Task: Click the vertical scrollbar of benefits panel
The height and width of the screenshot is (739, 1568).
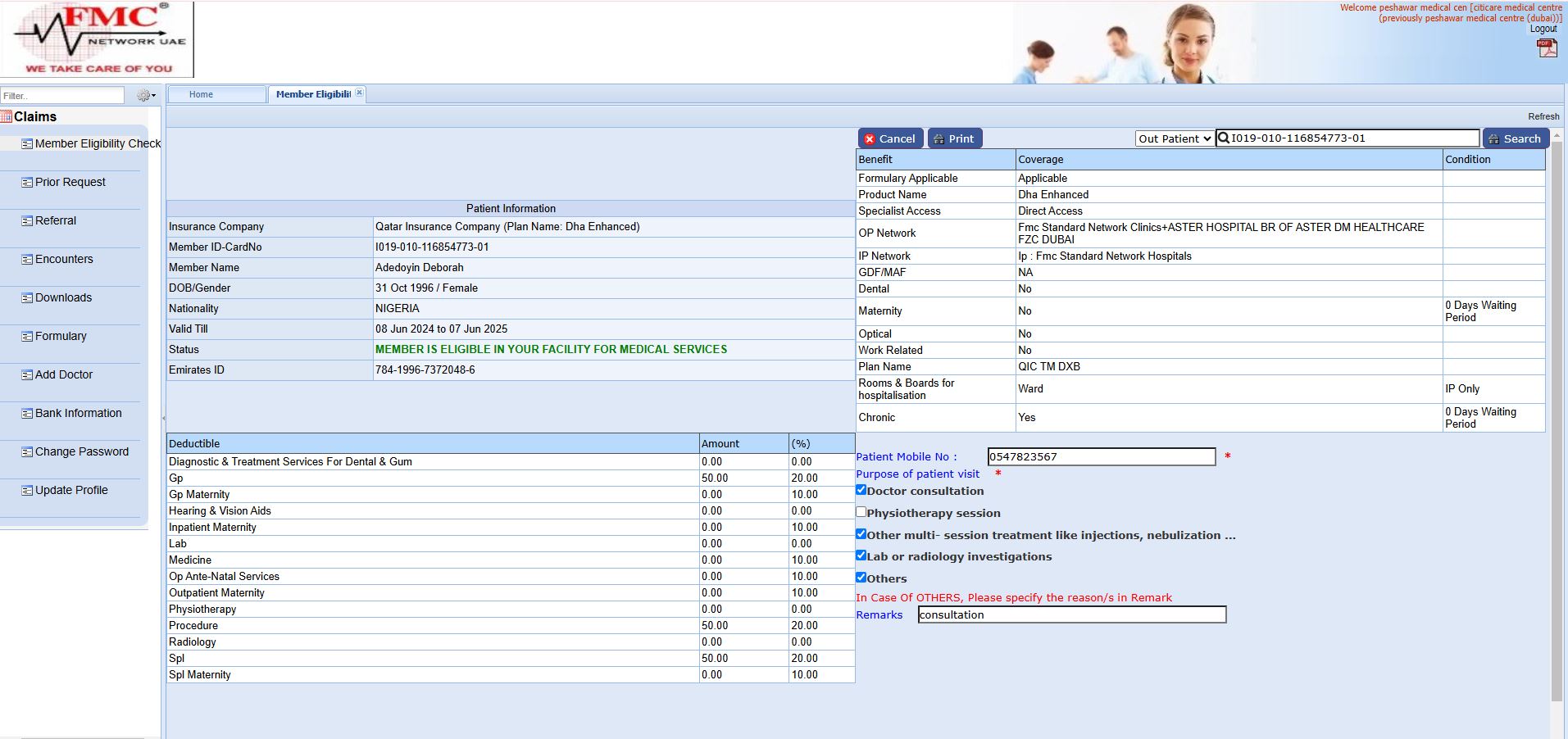Action: pos(1557,410)
